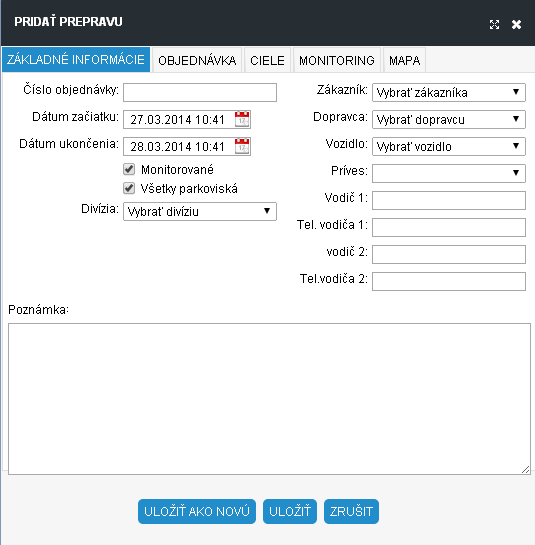Screen dimensions: 535x545
Task: Focus the Číslo objednávky field
Action: point(200,92)
